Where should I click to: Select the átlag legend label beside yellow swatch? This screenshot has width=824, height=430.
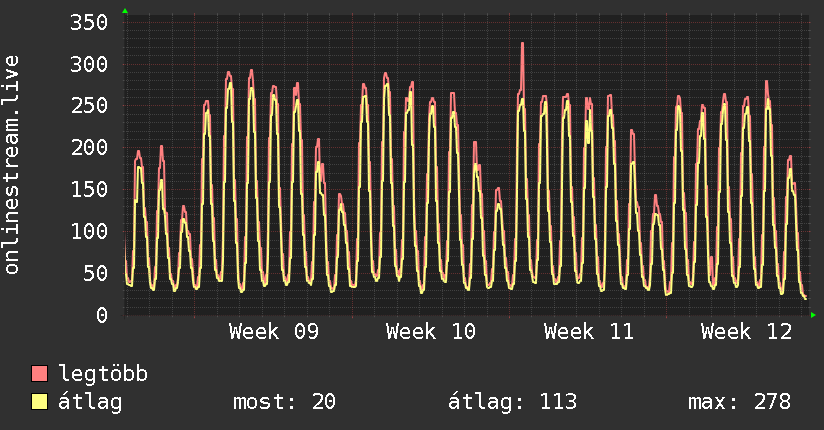tap(90, 402)
